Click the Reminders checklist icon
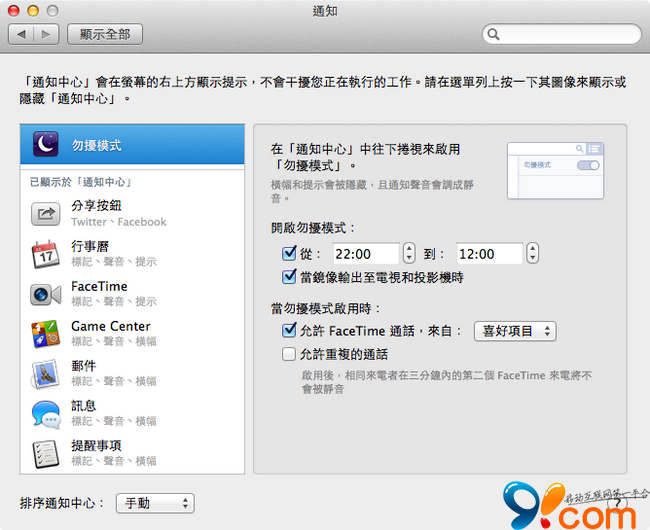This screenshot has width=650, height=530. pos(46,454)
